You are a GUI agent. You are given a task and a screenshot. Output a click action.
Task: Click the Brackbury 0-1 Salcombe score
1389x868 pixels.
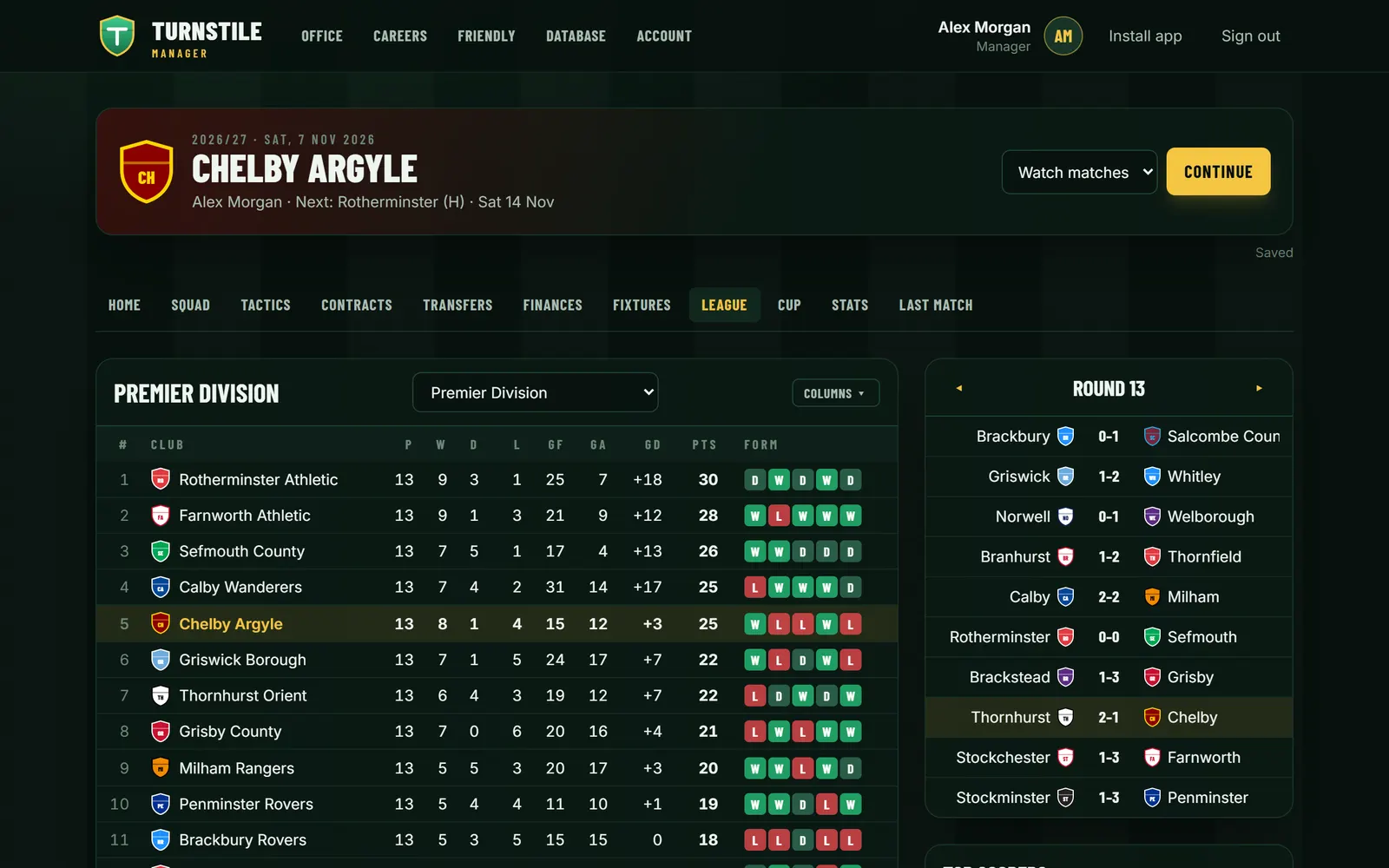click(x=1109, y=437)
